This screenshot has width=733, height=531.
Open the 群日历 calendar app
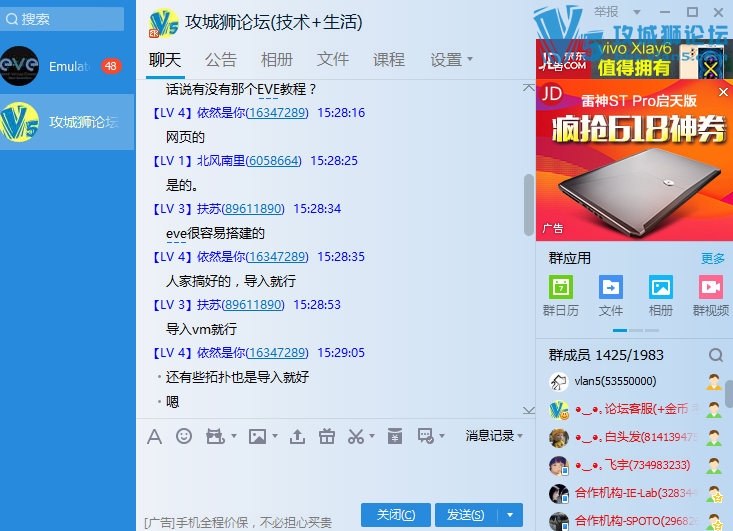coord(560,296)
